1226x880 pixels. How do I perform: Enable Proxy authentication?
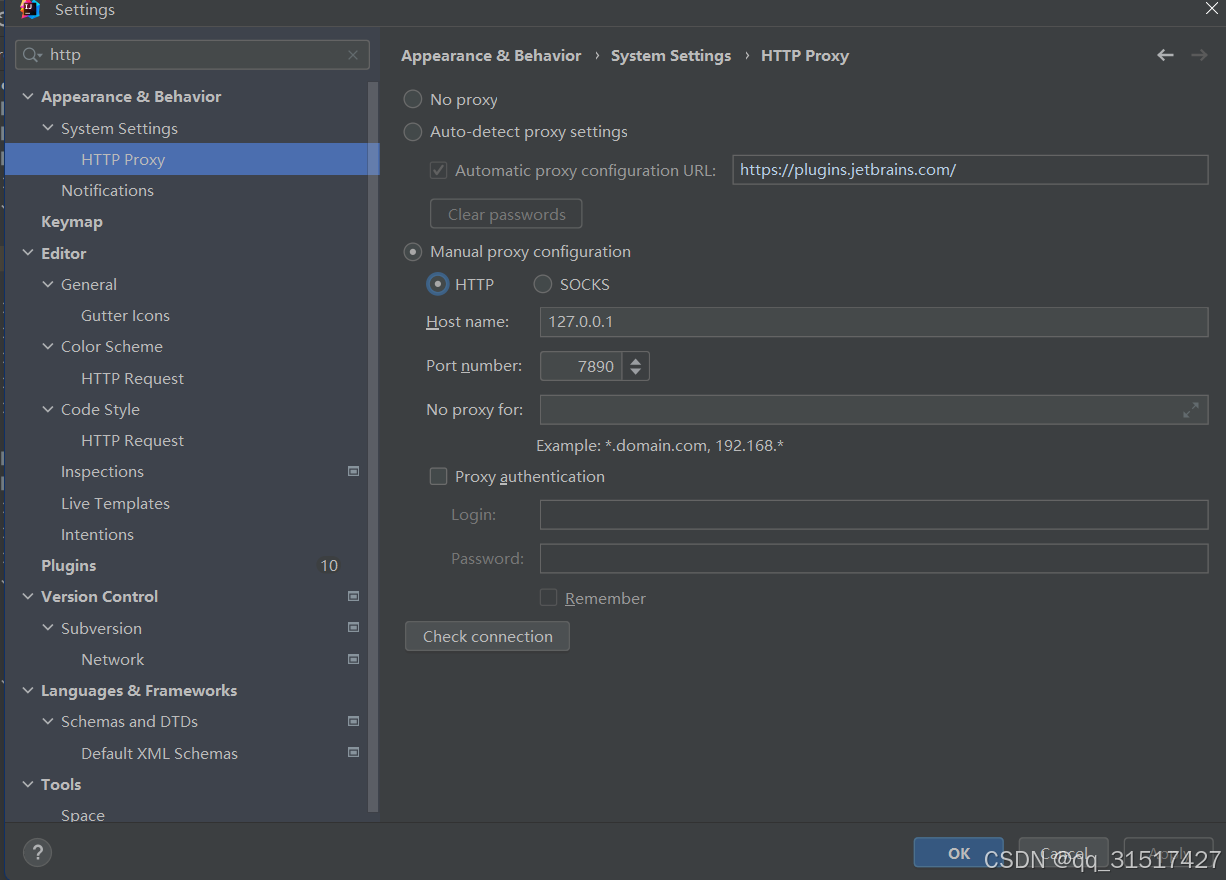pos(438,476)
